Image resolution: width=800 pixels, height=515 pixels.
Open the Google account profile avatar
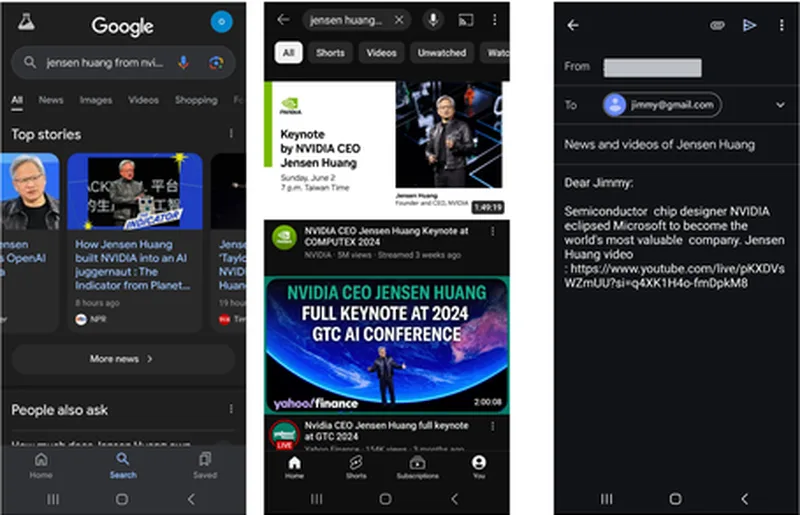(221, 22)
